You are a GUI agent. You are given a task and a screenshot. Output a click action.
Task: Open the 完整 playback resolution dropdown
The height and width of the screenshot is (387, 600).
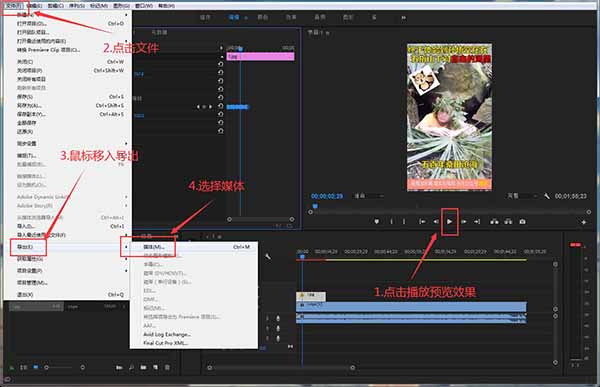[x=522, y=196]
